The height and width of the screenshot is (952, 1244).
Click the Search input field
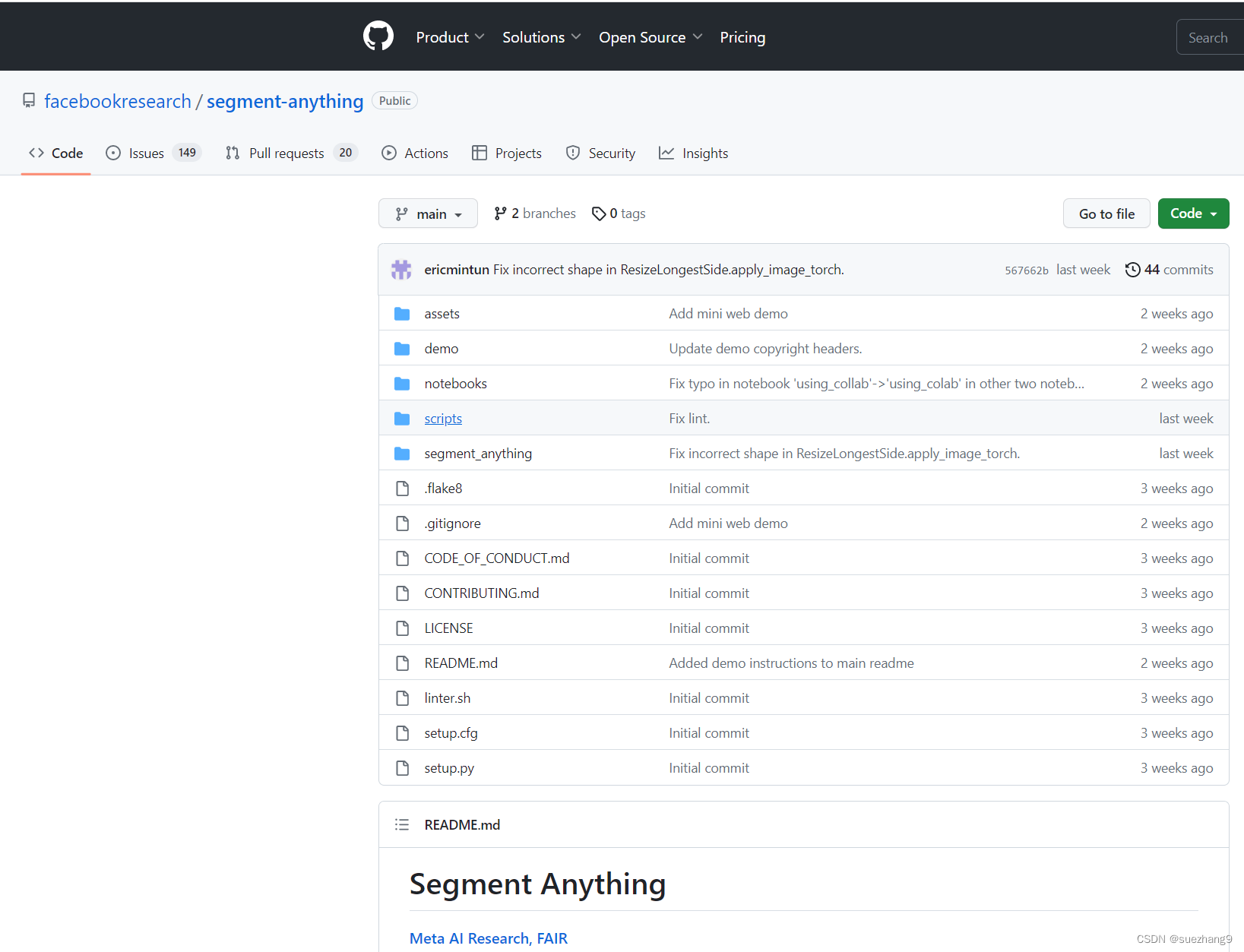point(1210,37)
